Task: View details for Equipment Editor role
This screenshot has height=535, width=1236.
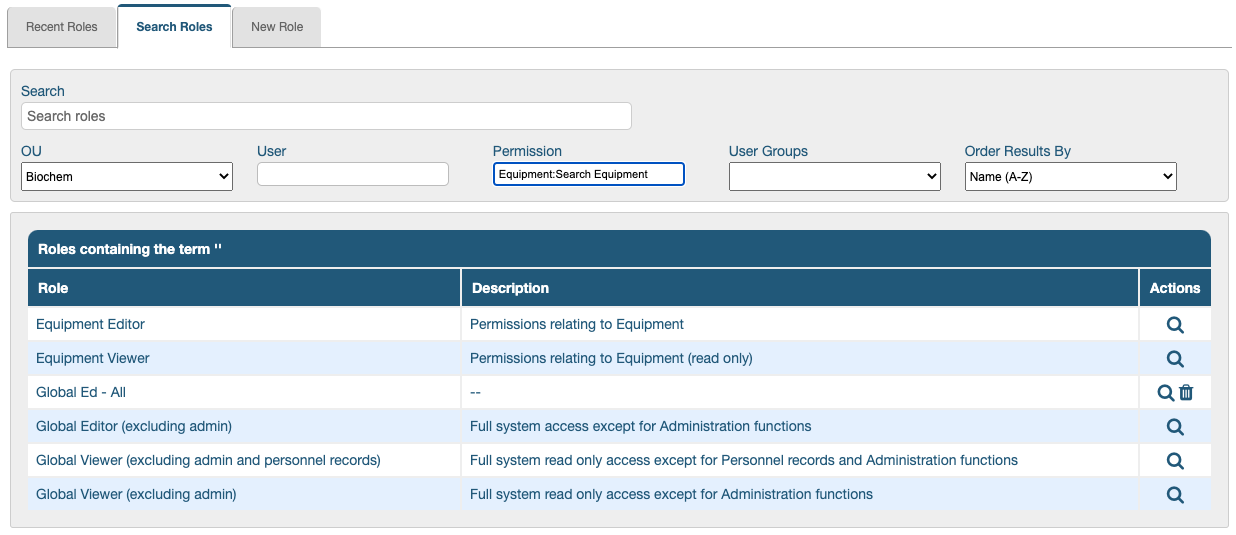Action: [1175, 325]
